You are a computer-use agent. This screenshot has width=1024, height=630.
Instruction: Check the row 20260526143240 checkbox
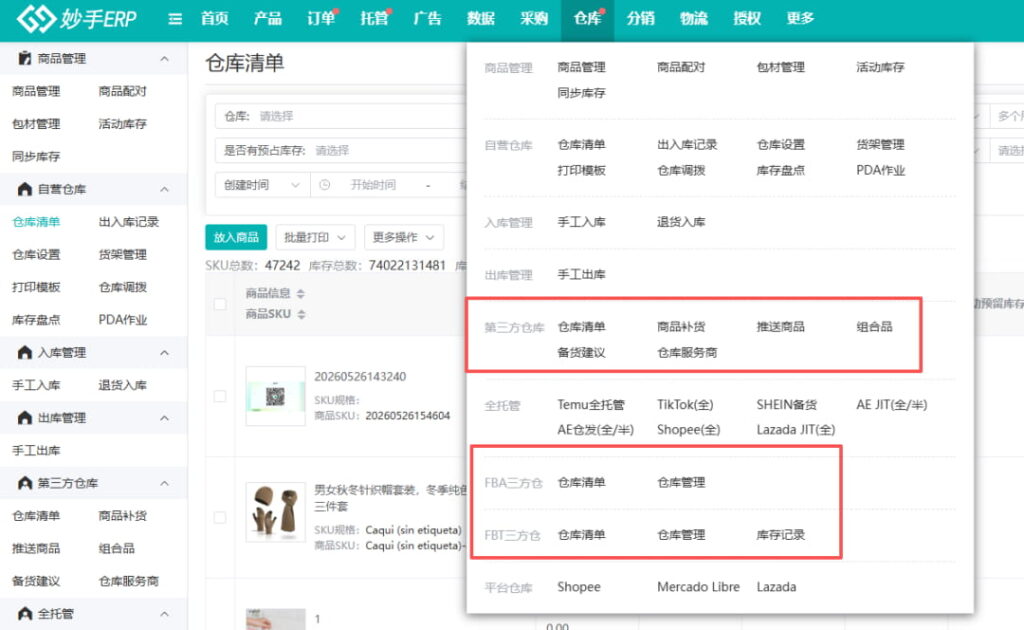click(220, 396)
